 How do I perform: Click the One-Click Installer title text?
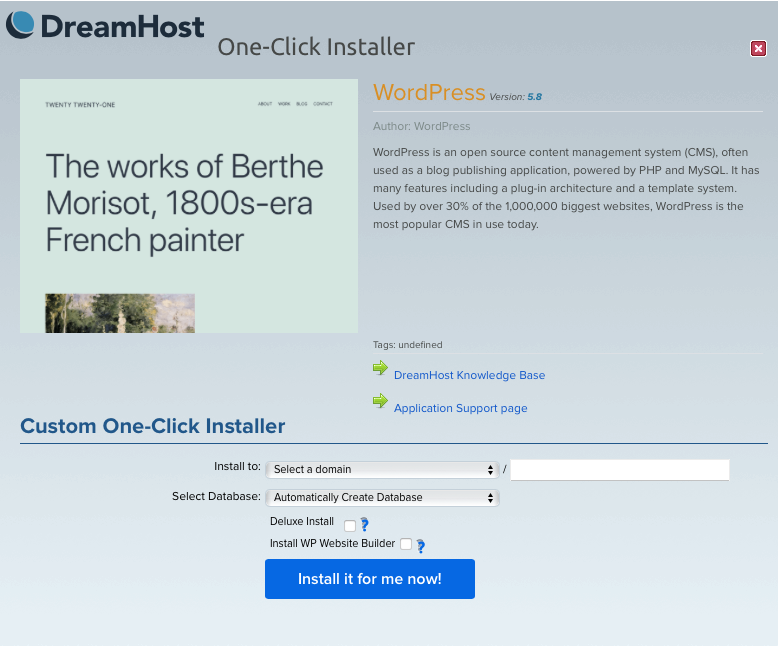click(x=316, y=47)
